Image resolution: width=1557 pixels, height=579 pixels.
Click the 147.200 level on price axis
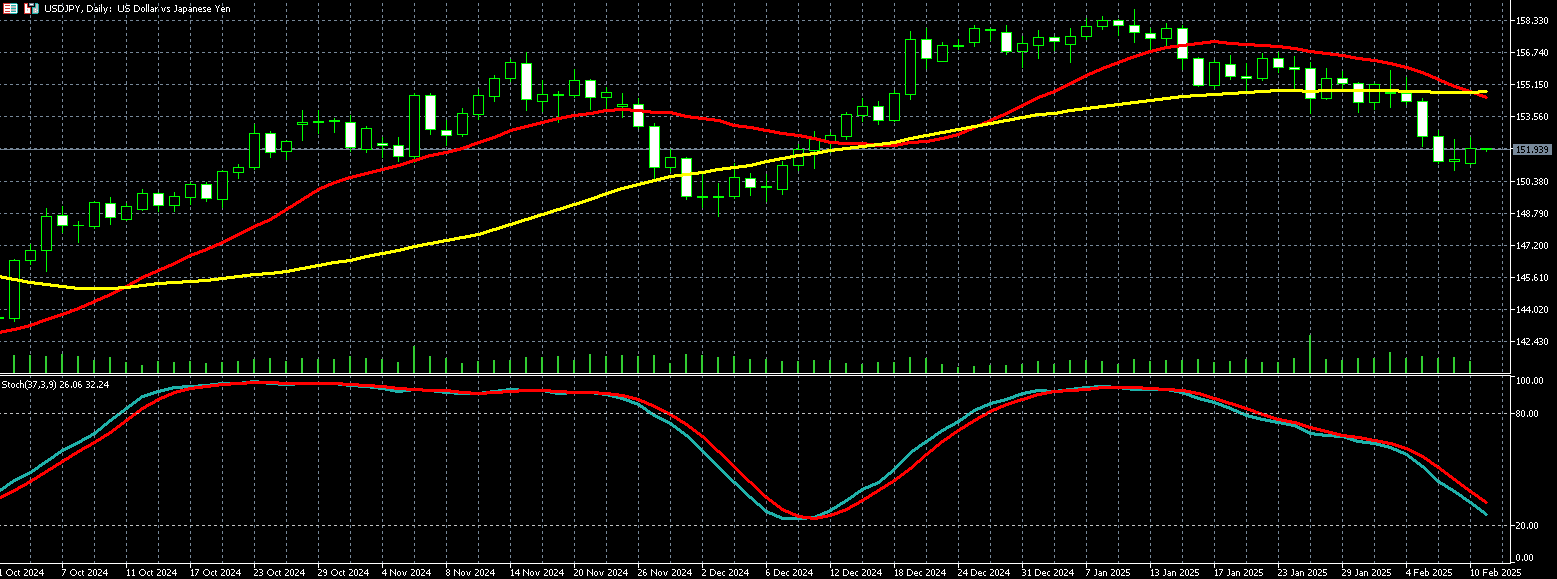click(x=1531, y=245)
